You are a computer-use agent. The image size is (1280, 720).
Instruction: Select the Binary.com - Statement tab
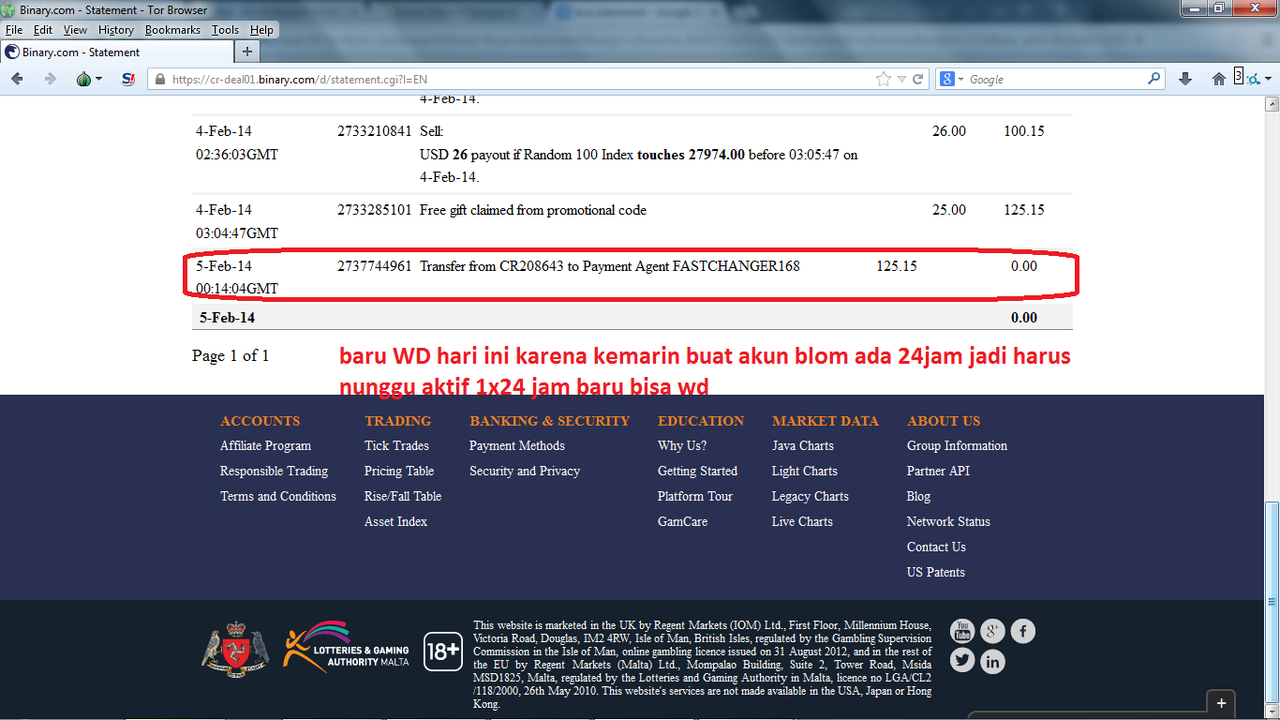point(115,52)
